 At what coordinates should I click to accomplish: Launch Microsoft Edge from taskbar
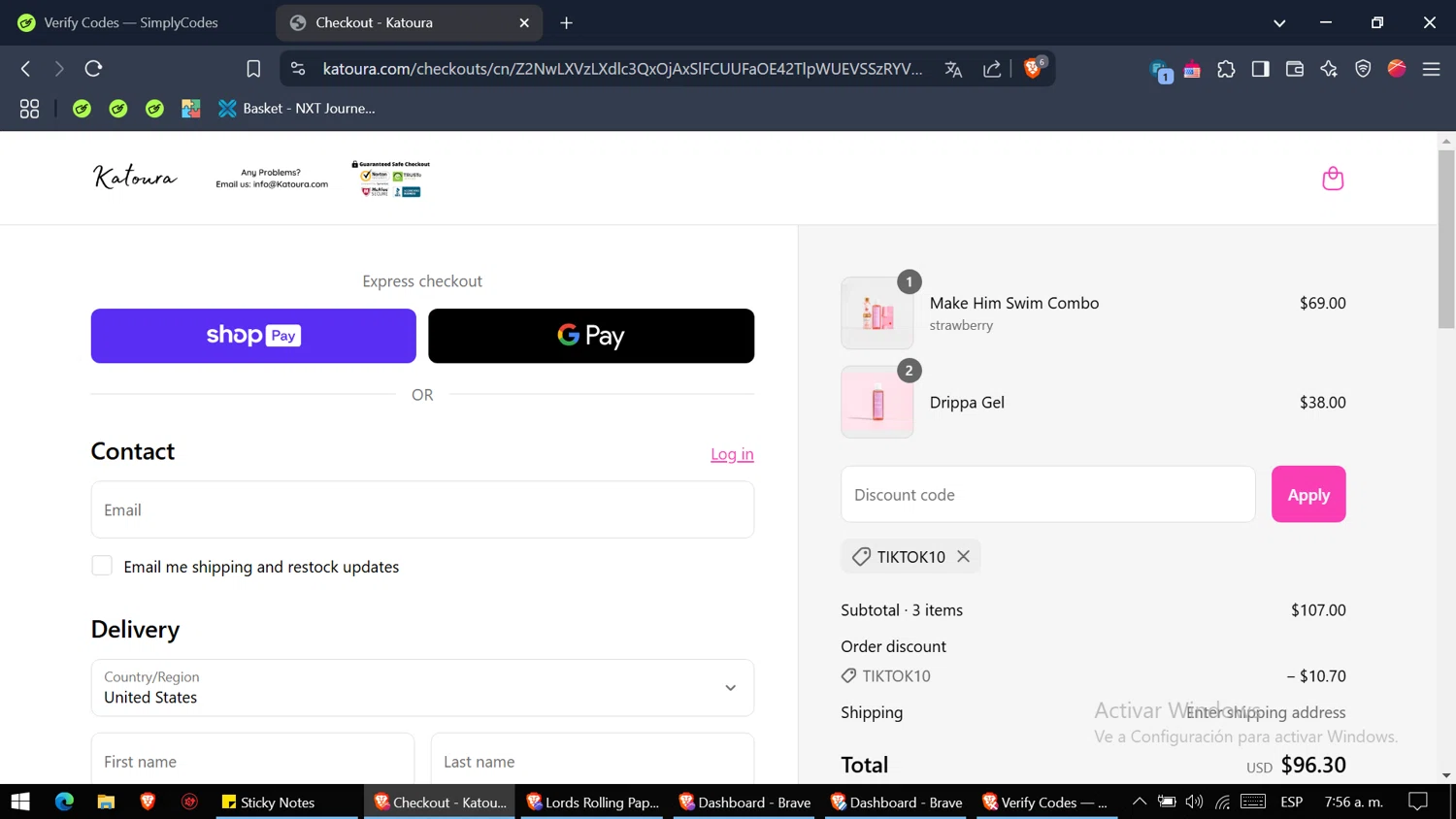tap(64, 802)
